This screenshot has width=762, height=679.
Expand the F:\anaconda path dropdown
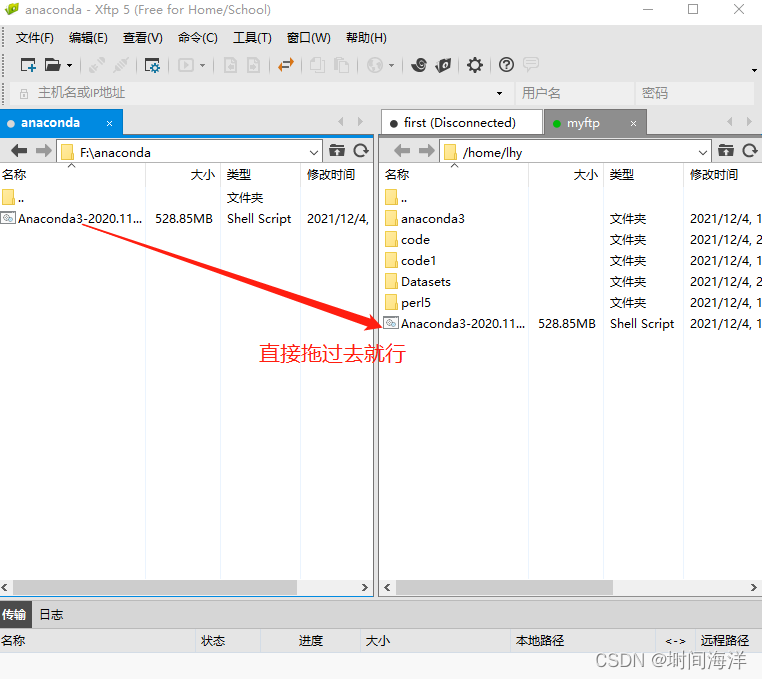click(314, 153)
